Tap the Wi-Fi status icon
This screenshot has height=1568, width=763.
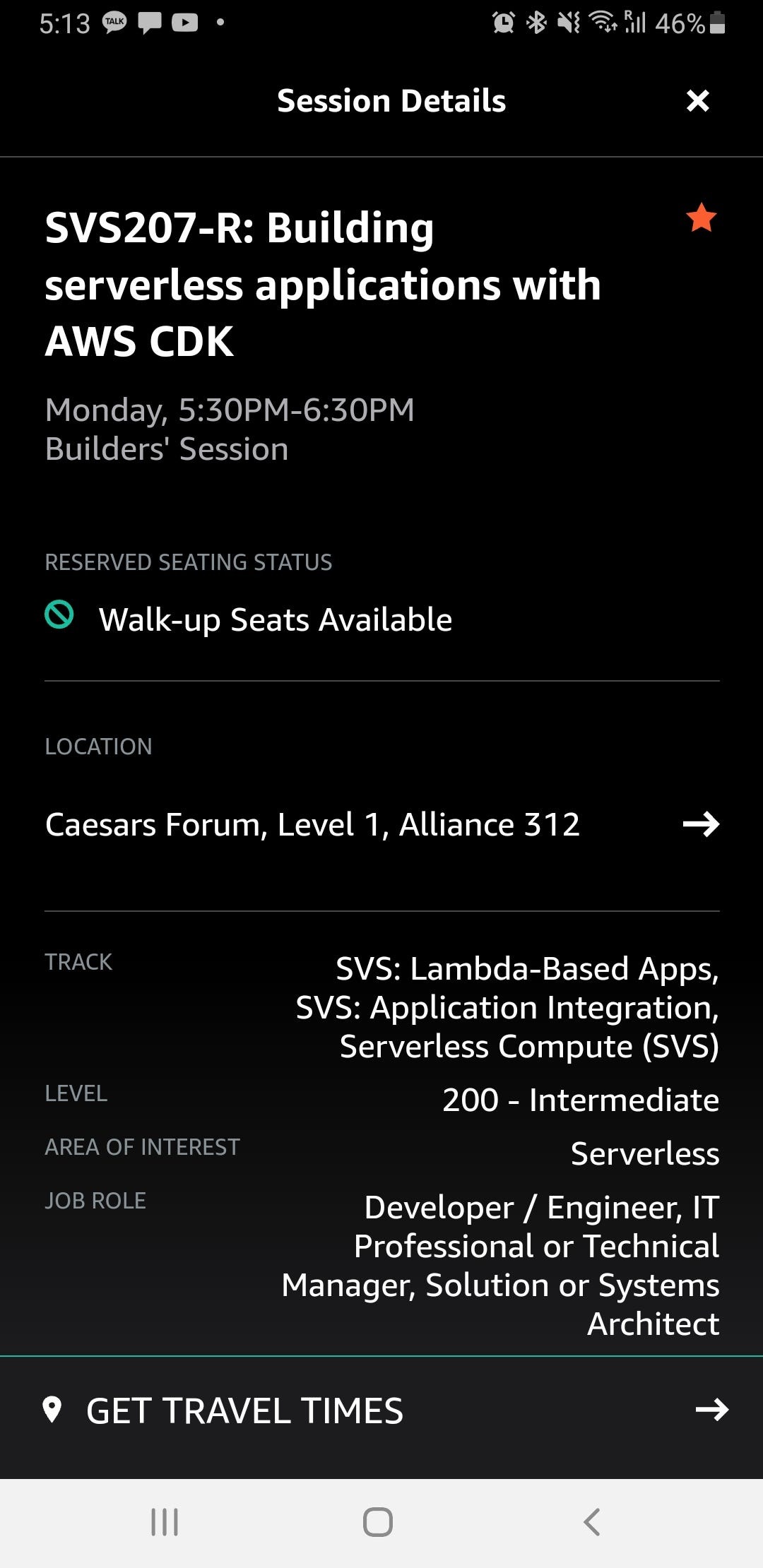click(603, 23)
